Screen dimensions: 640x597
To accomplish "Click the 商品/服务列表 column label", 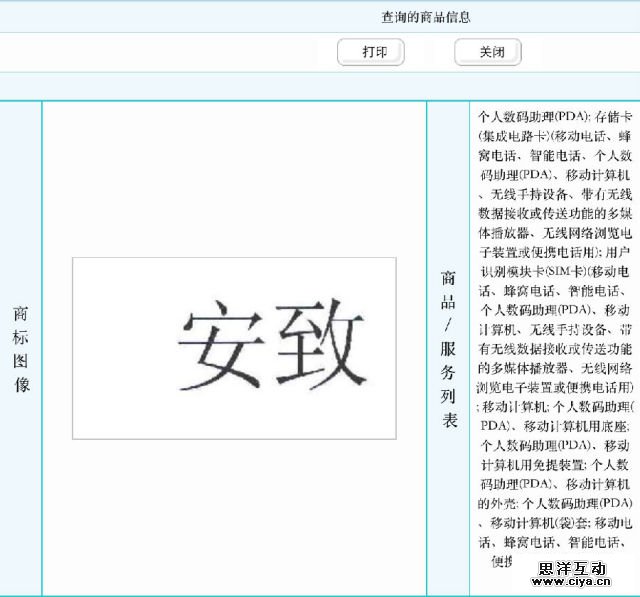I will (449, 348).
